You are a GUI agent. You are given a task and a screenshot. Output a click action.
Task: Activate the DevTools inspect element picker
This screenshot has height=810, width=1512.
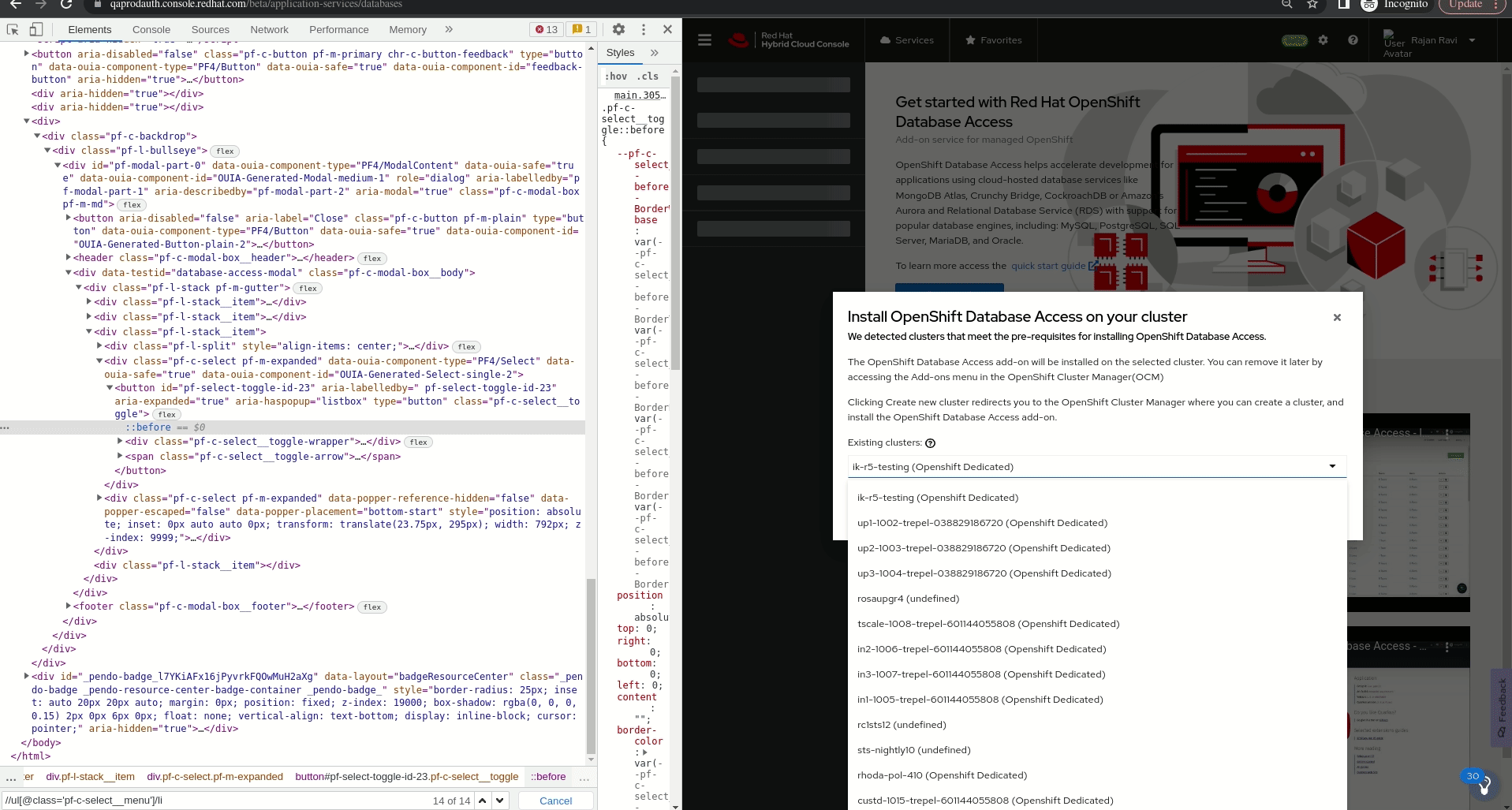pyautogui.click(x=13, y=29)
